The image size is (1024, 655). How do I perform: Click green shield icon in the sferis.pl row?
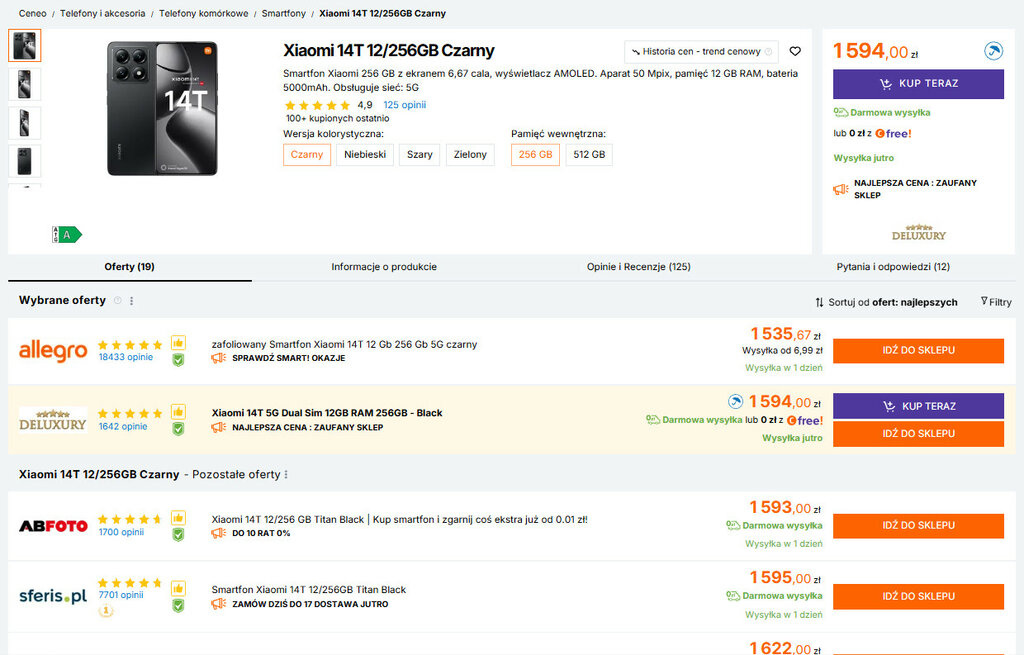(x=178, y=606)
